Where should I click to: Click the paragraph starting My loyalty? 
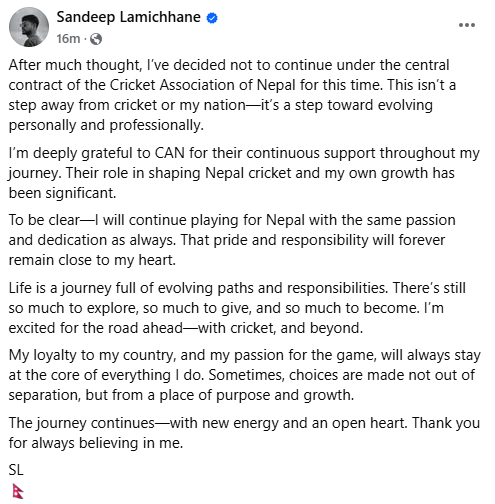245,375
